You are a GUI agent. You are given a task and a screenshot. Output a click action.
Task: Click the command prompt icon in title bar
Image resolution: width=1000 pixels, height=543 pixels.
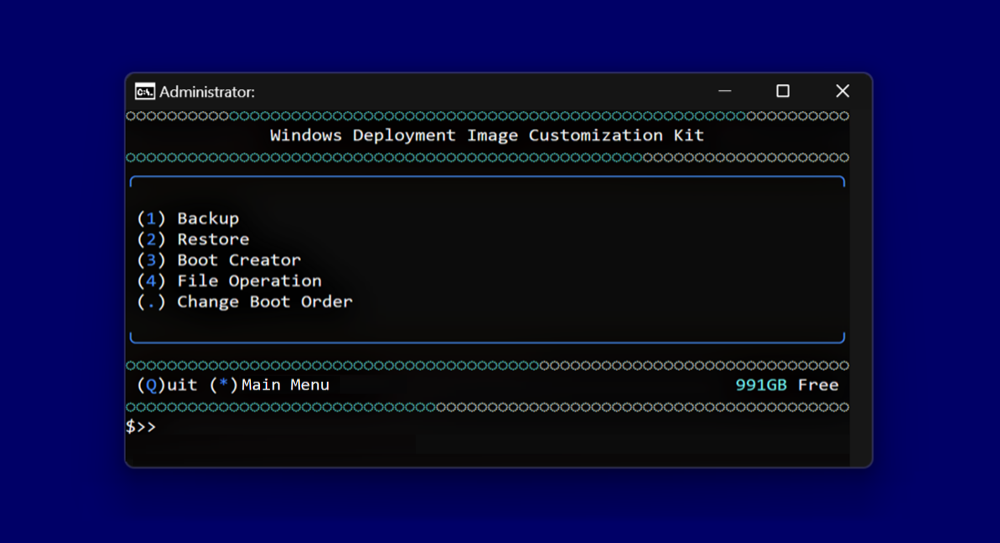[145, 92]
